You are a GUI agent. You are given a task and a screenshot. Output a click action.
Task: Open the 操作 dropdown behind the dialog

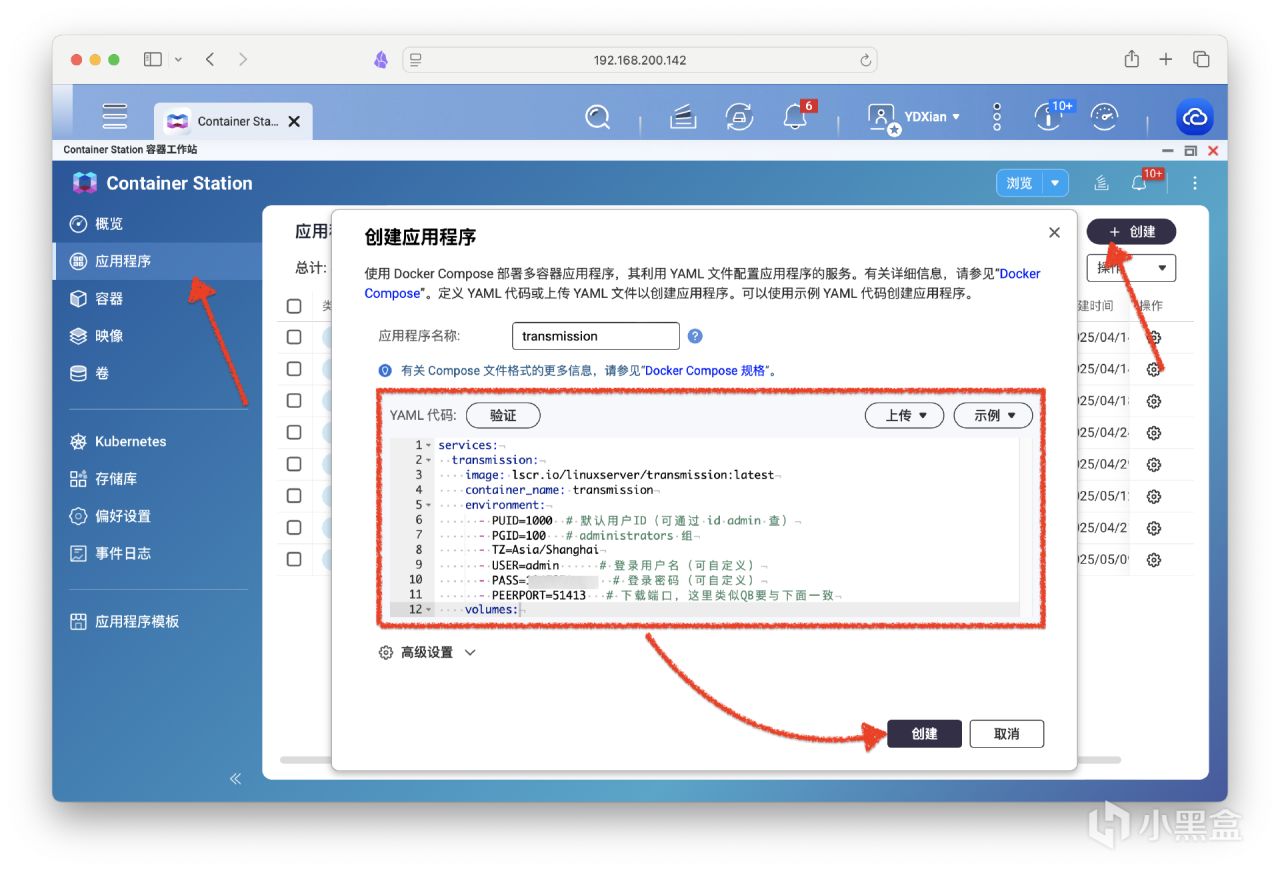click(x=1131, y=268)
